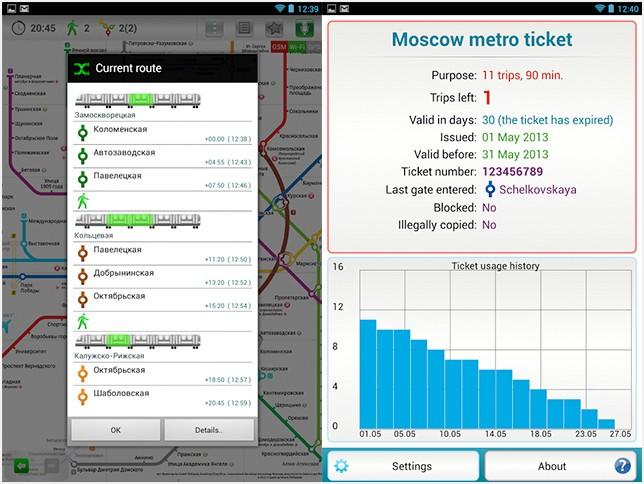
Task: Click Замоскворецкая line train car graphic
Action: click(x=138, y=100)
